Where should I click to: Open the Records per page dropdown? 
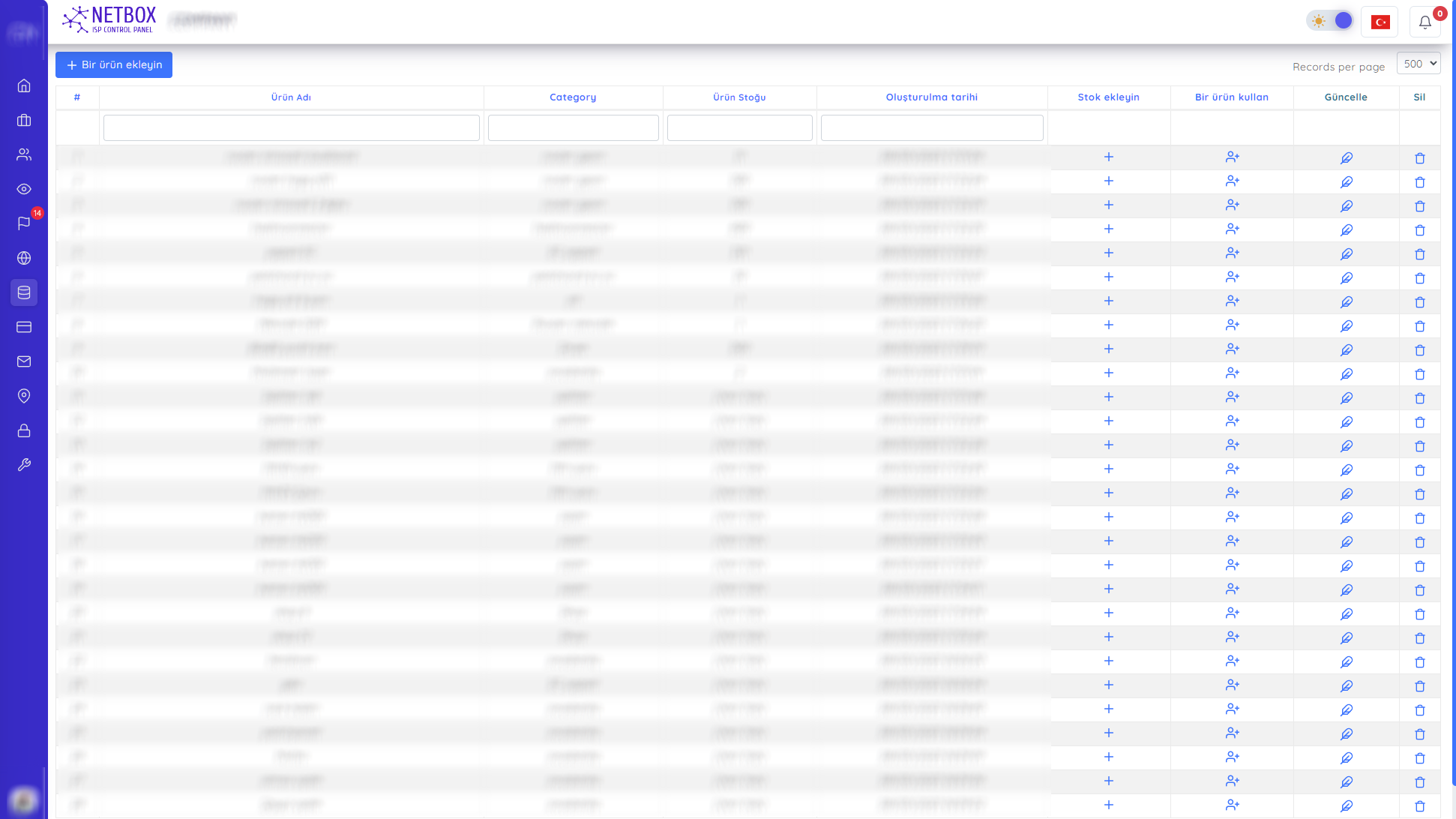(x=1419, y=64)
